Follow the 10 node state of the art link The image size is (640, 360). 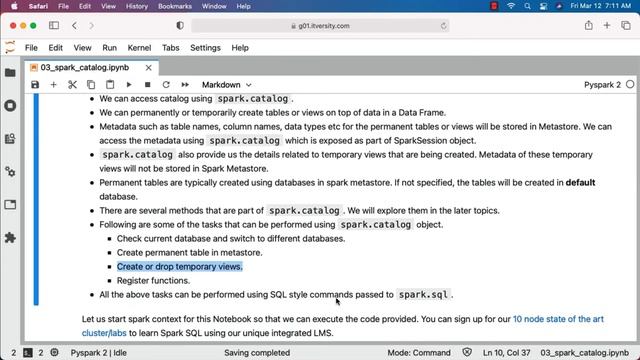558,319
